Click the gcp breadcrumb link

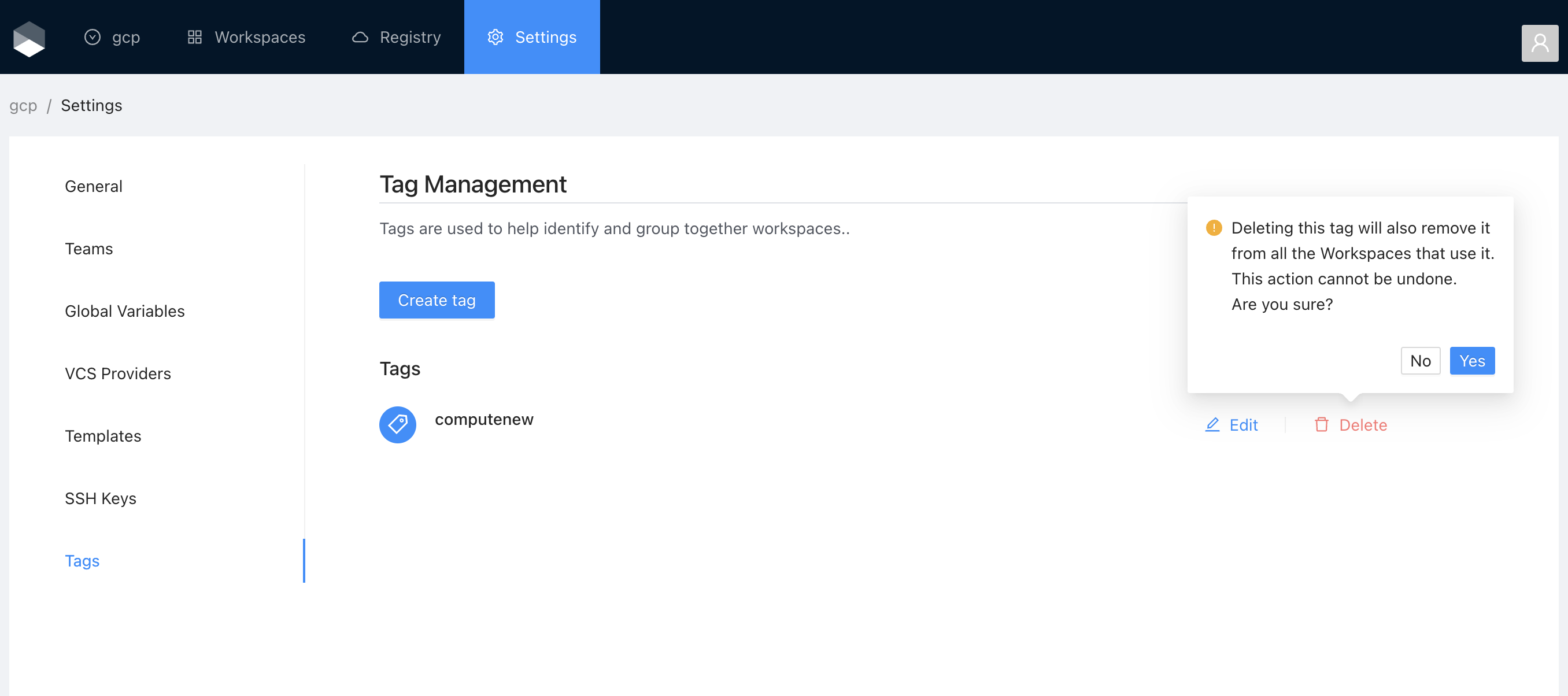coord(23,105)
